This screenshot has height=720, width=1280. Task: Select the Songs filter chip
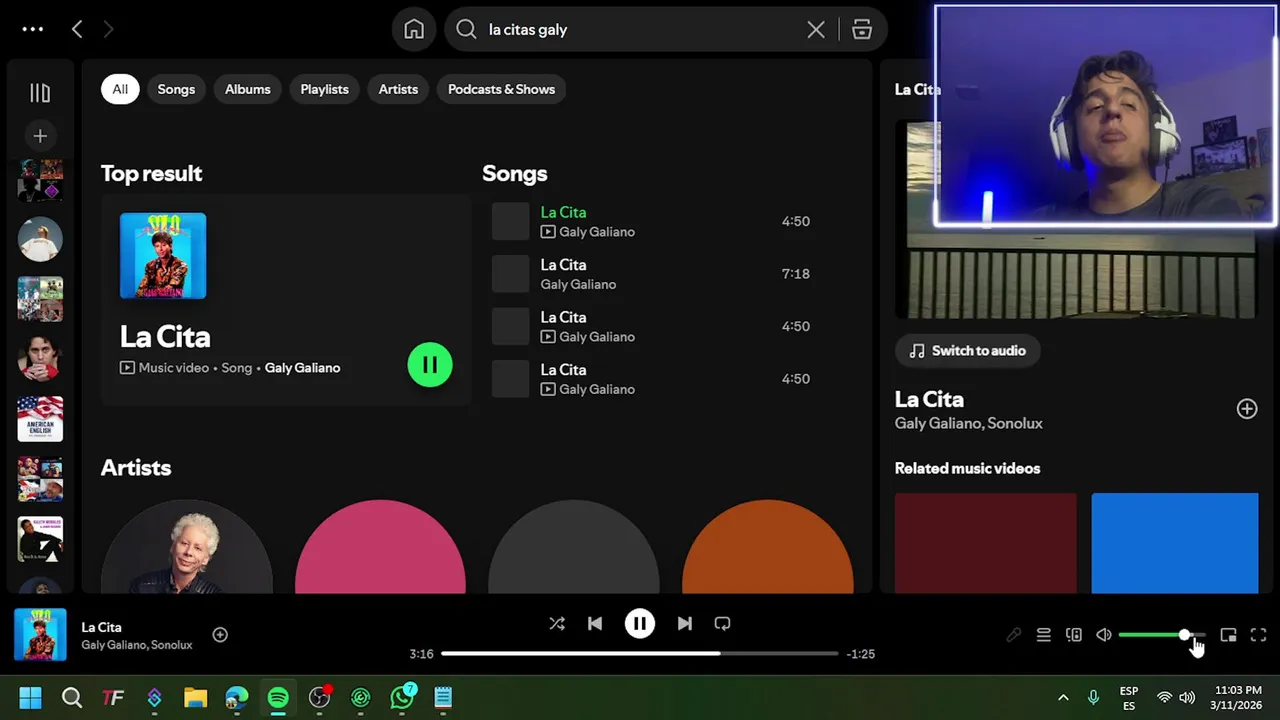tap(176, 89)
